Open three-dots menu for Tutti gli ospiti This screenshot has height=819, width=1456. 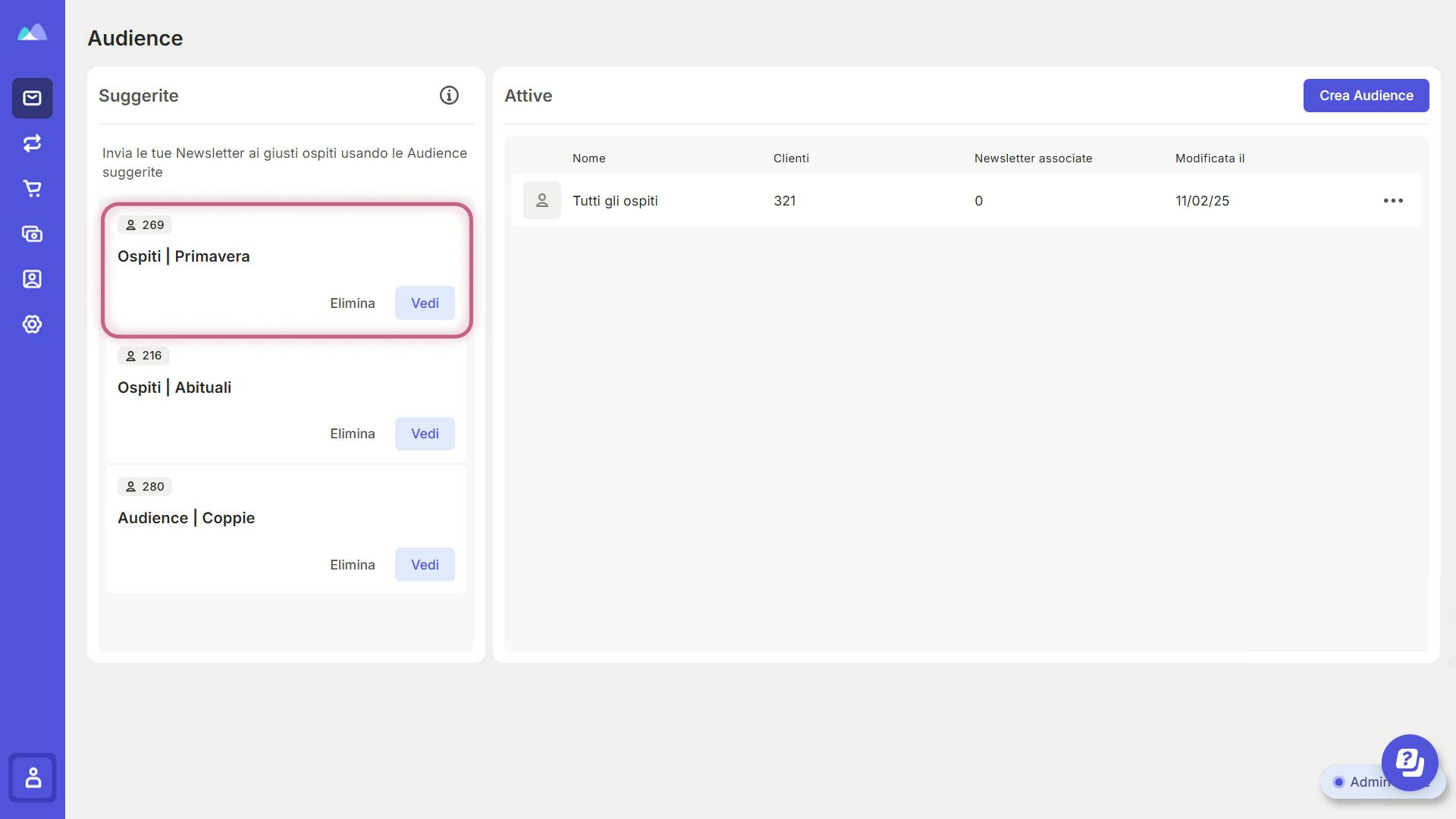pyautogui.click(x=1393, y=201)
